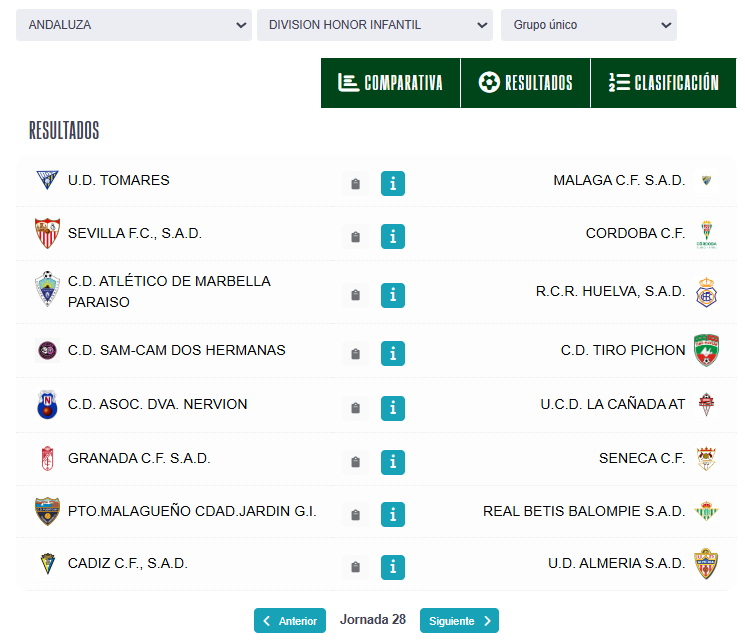745x641 pixels.
Task: Click clipboard icon in Cadiz C.F. row
Action: [355, 567]
